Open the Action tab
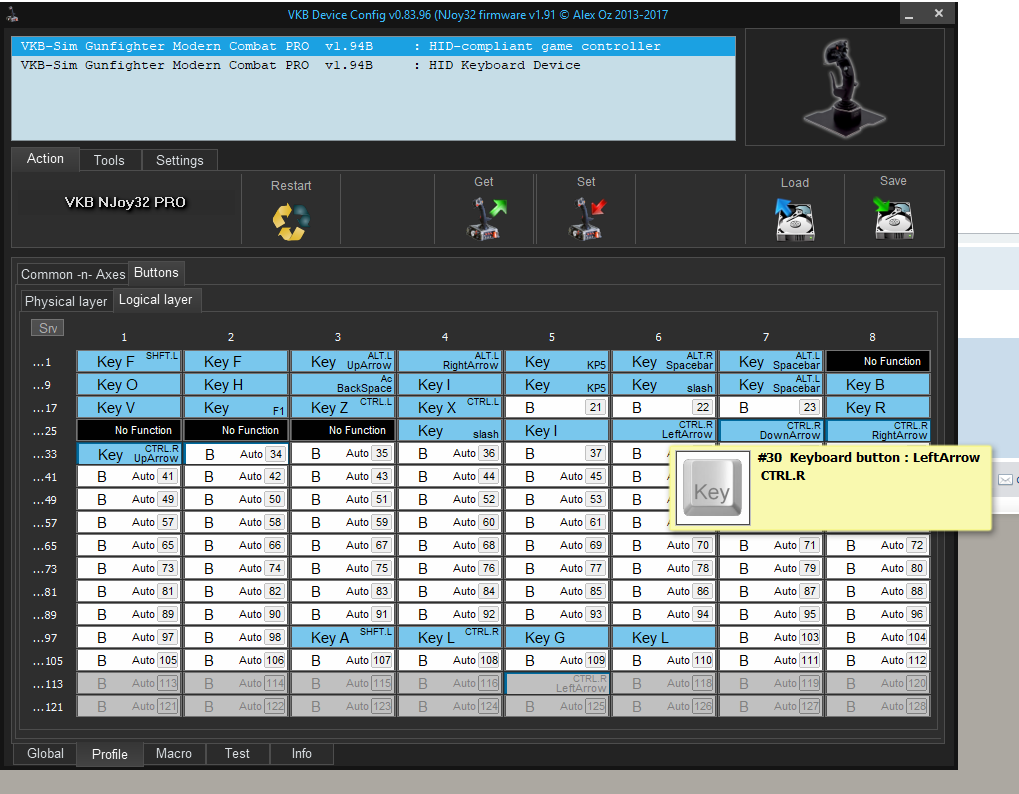The height and width of the screenshot is (794, 1019). point(45,159)
